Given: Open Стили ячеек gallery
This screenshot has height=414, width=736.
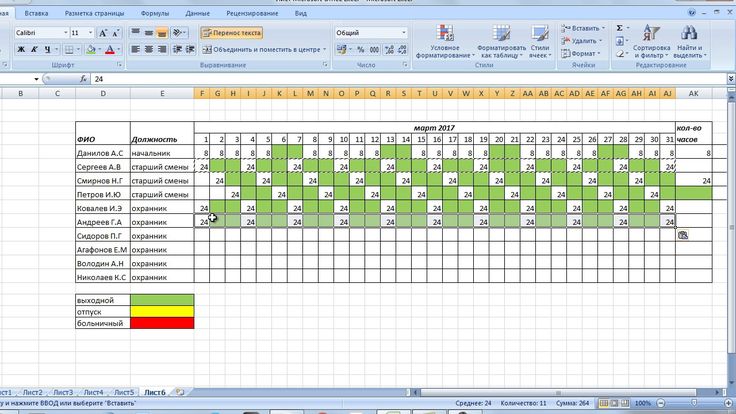Looking at the screenshot, I should tap(540, 42).
